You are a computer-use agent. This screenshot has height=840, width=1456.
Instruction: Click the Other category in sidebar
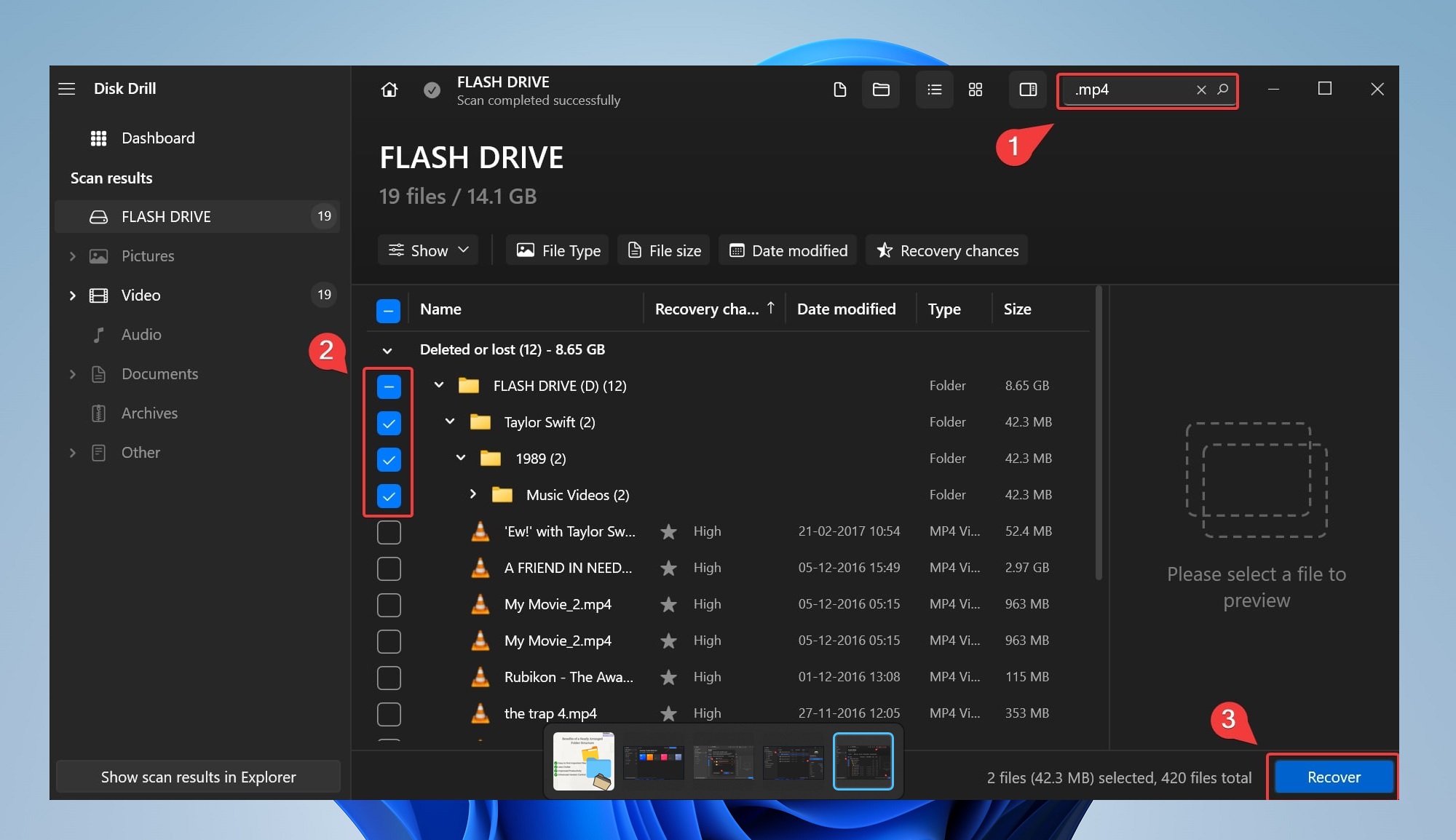(140, 451)
